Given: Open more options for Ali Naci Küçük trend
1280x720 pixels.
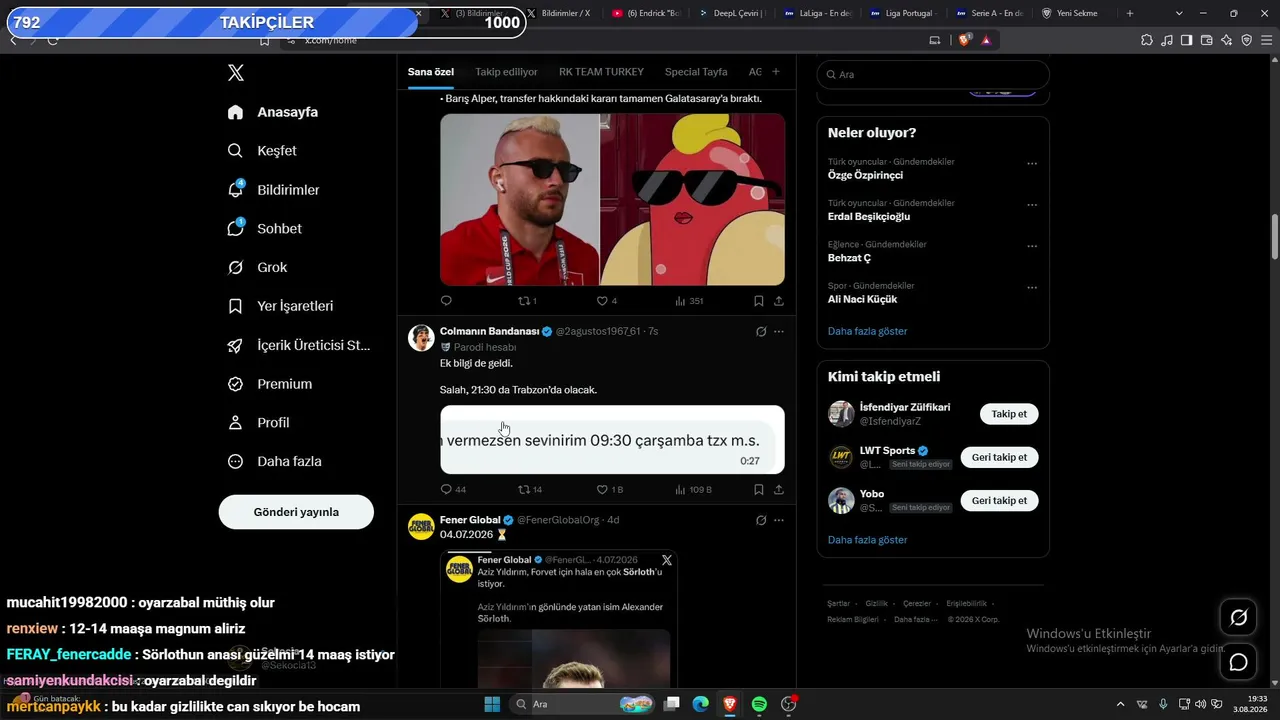Looking at the screenshot, I should [1032, 287].
